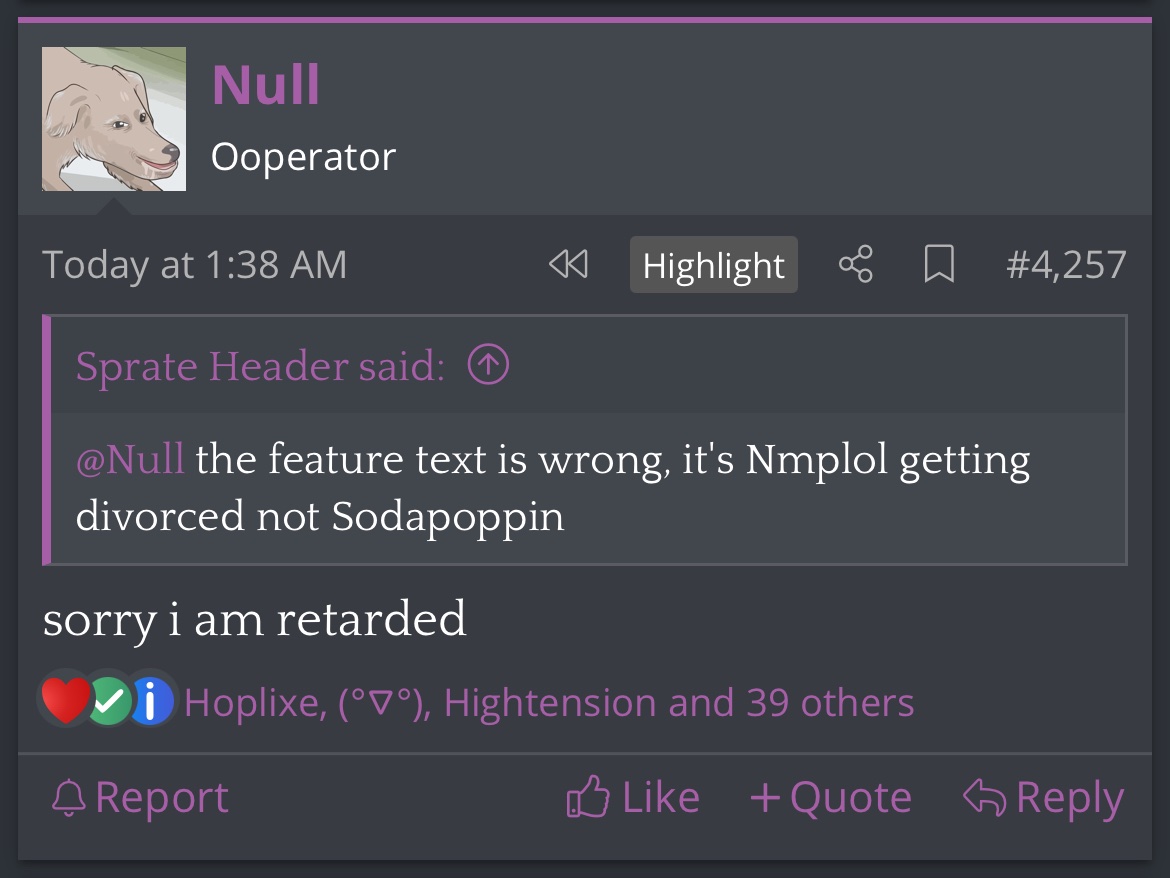Viewport: 1170px width, 878px height.
Task: Open Null's dog avatar image
Action: [x=114, y=119]
